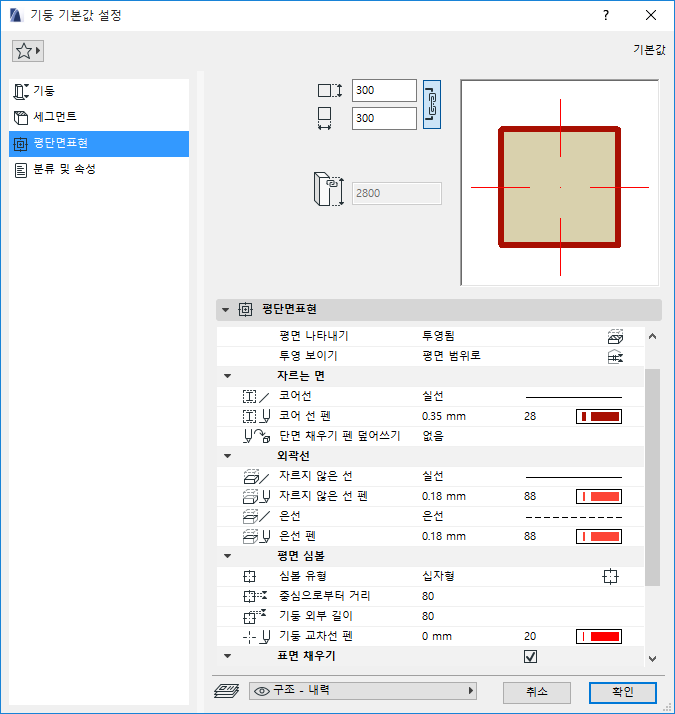This screenshot has width=675, height=714.
Task: Click the 평단면표현 panel header icon
Action: click(x=245, y=310)
